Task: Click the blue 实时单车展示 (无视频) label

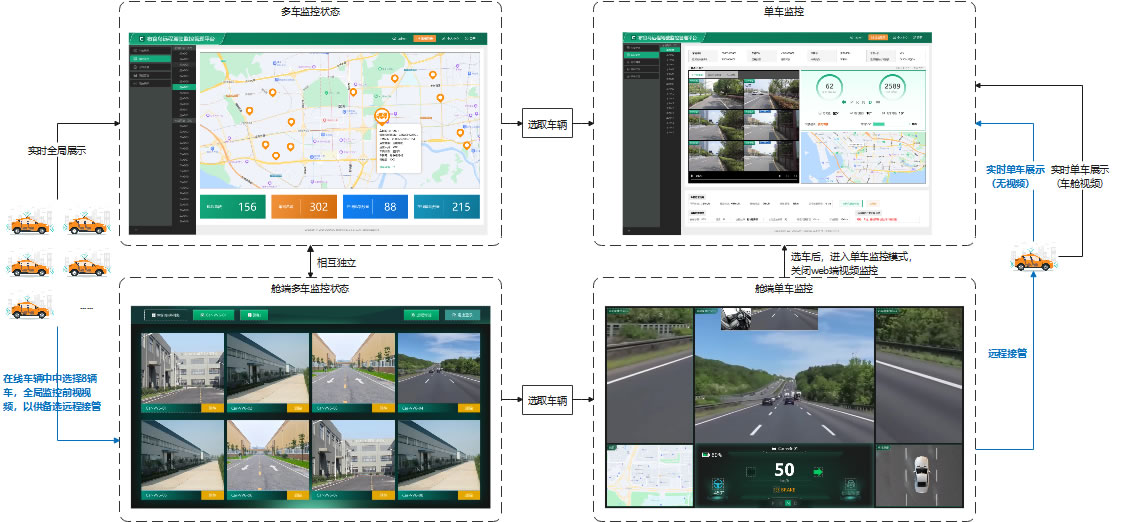Action: click(x=1014, y=176)
